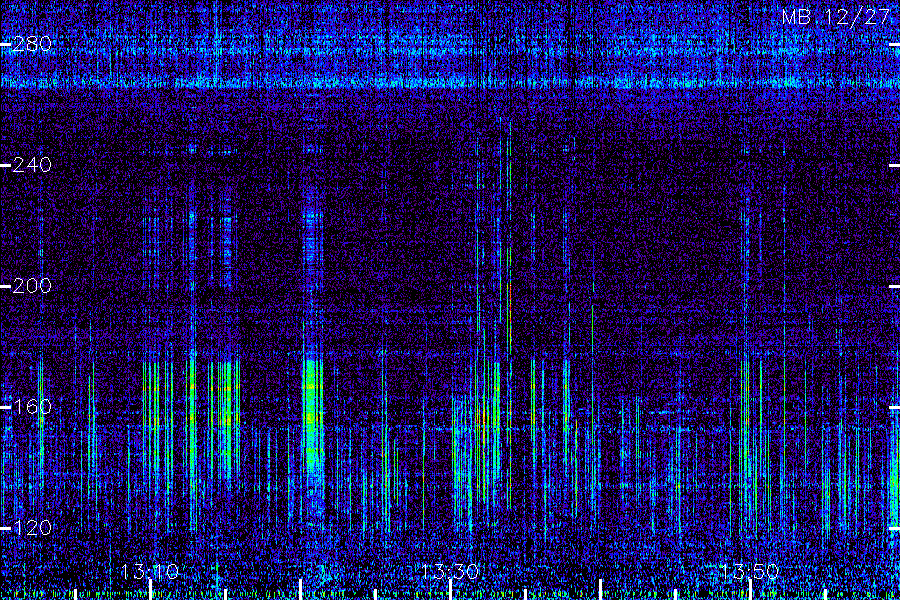Click the 13:50 time axis label

[x=750, y=572]
